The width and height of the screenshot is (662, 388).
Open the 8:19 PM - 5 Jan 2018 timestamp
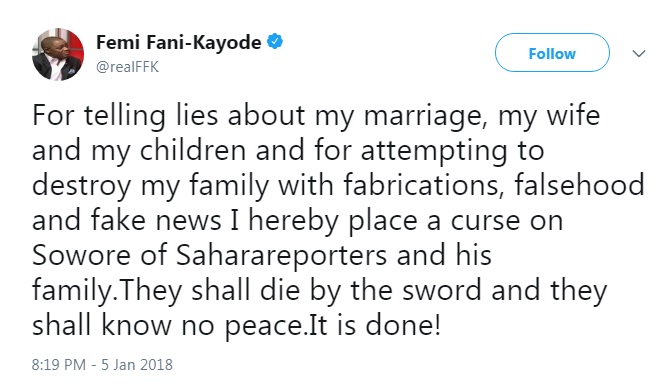pyautogui.click(x=102, y=365)
